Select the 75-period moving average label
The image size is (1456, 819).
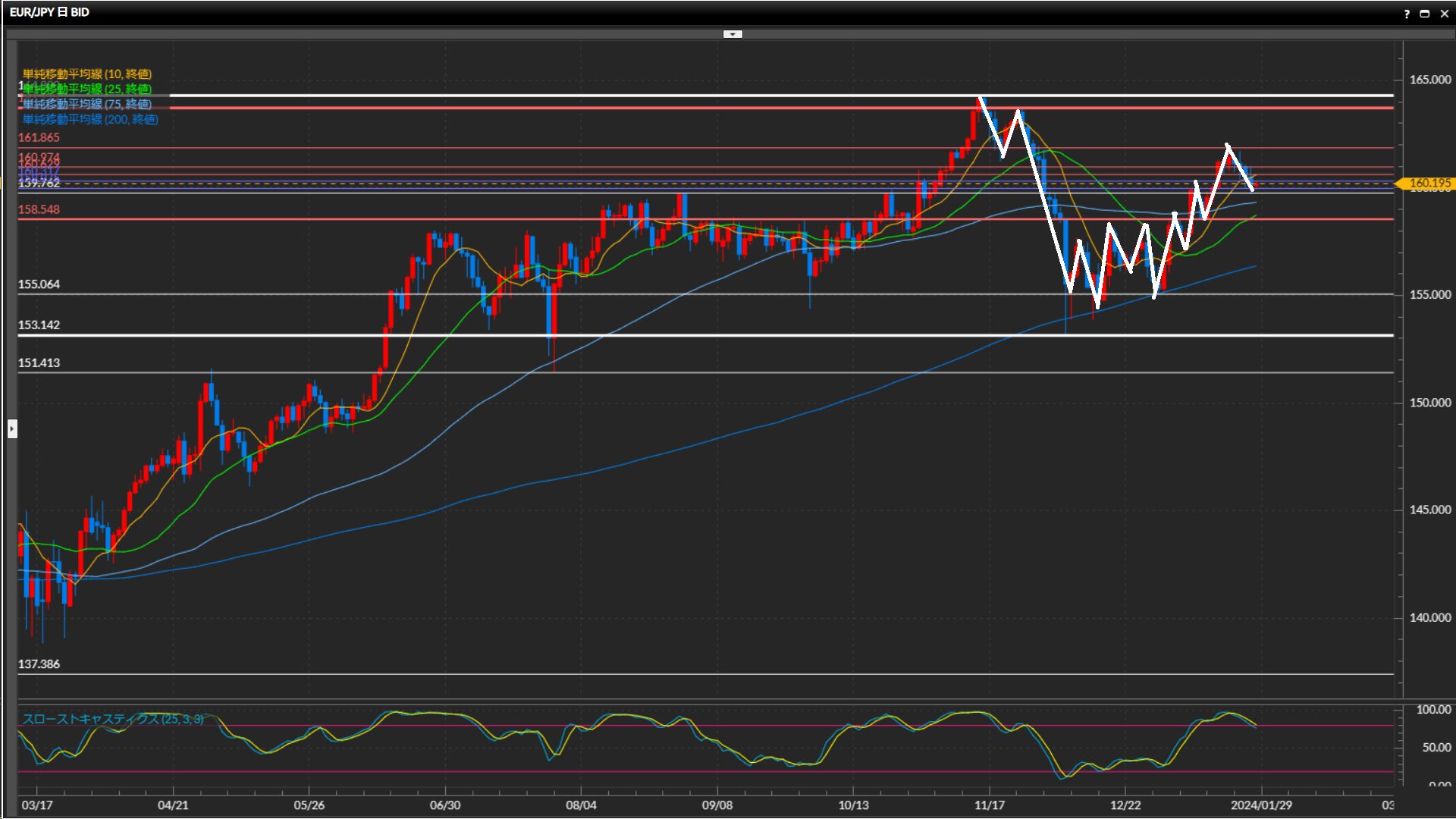click(87, 104)
